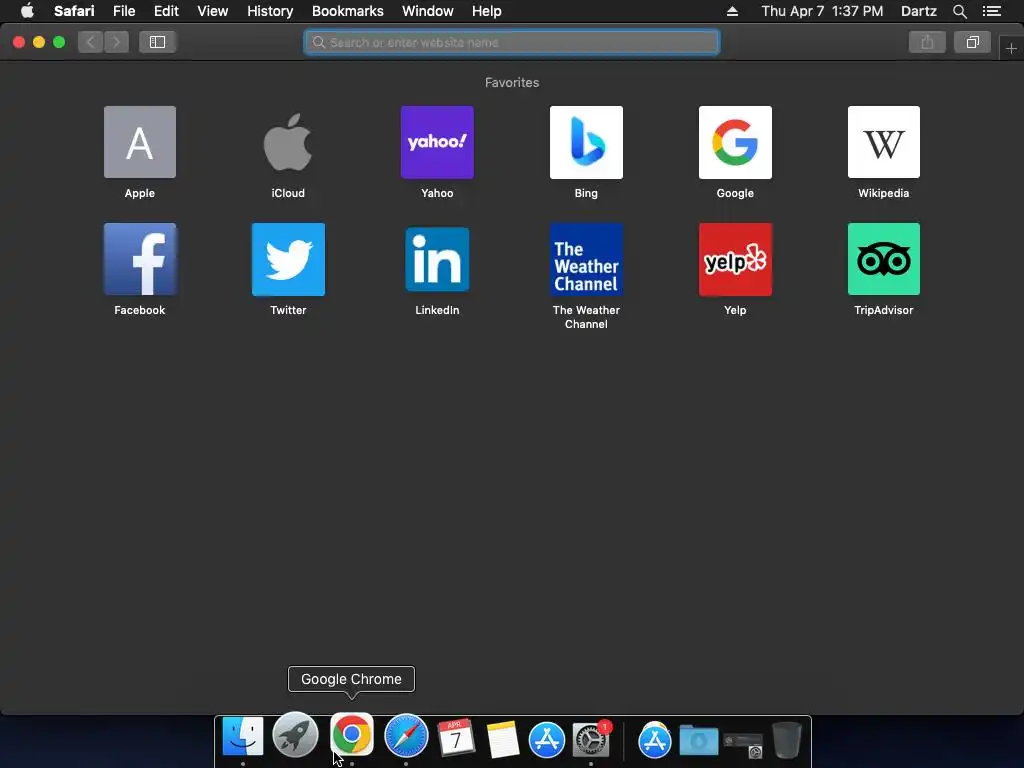This screenshot has height=768, width=1024.
Task: Open System Preferences from the Dock
Action: tap(590, 739)
